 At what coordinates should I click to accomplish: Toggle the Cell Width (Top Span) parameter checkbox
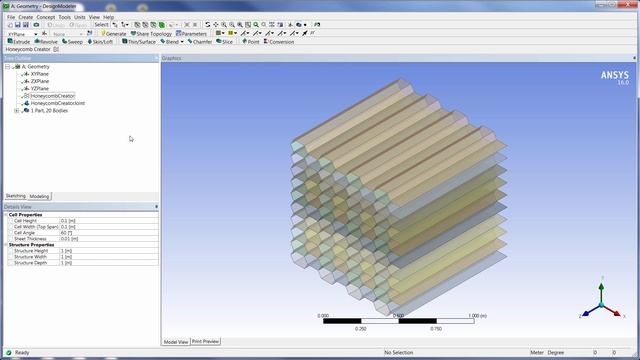(x=10, y=227)
